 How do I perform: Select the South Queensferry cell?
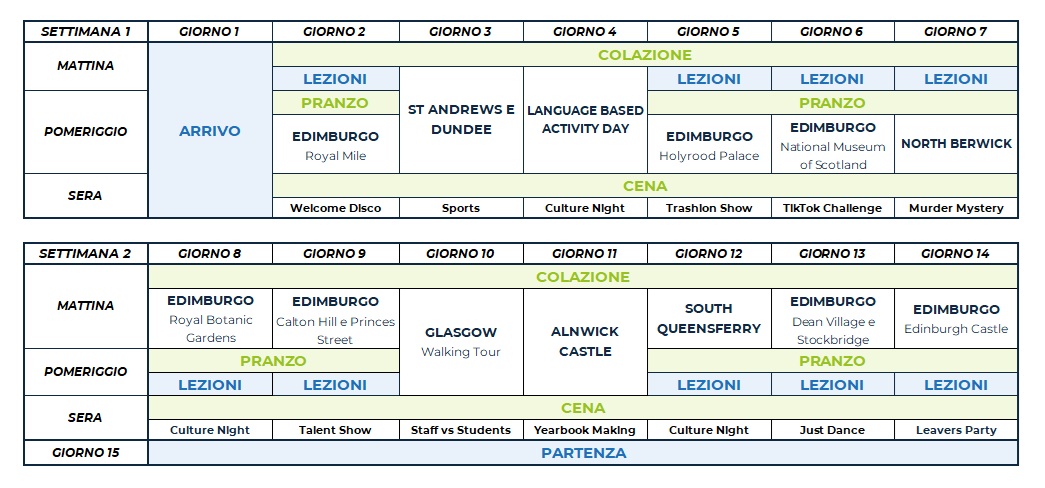click(709, 318)
